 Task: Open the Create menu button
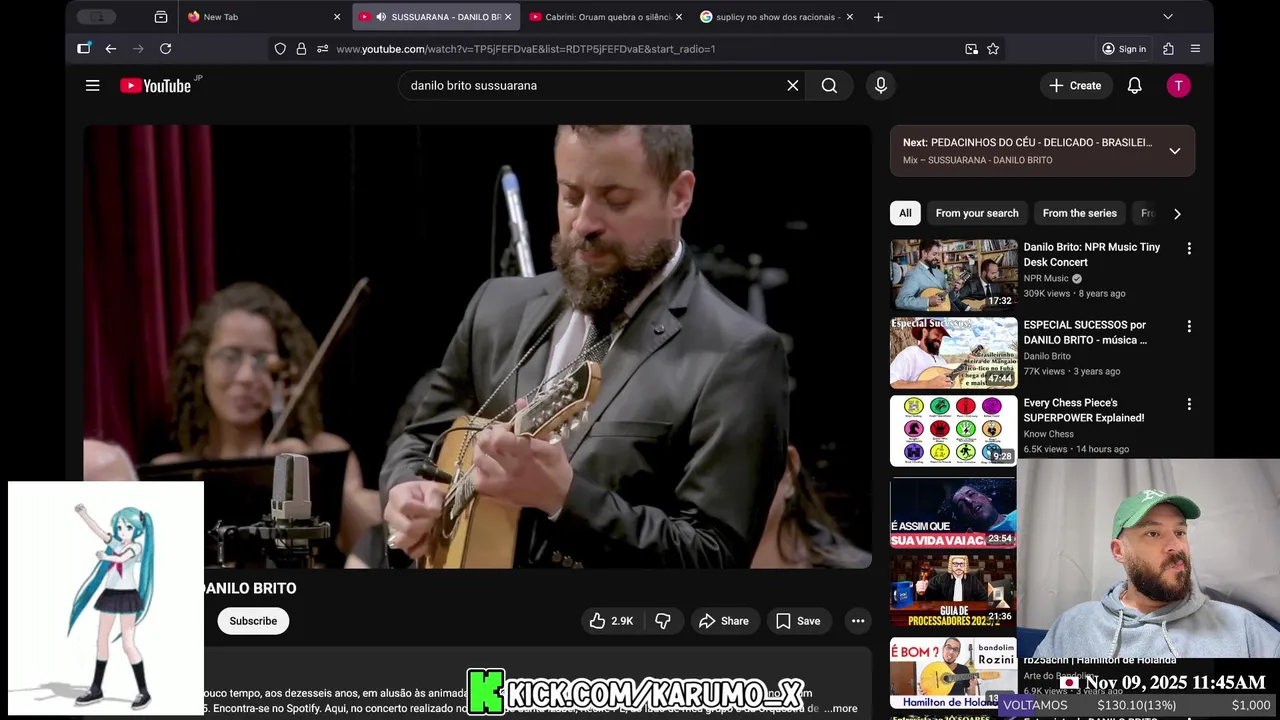click(1075, 86)
